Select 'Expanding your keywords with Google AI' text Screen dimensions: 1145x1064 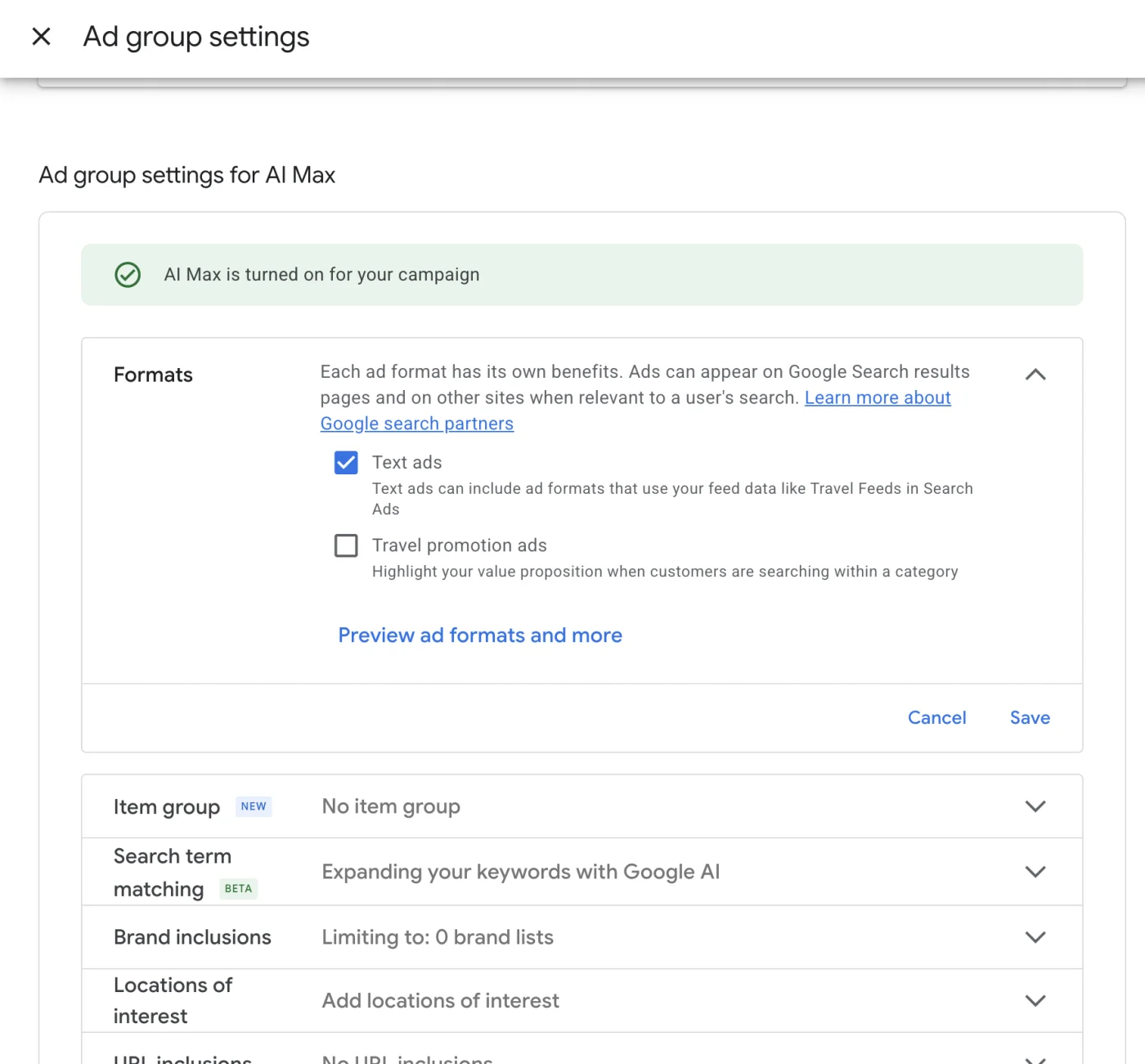click(x=521, y=872)
